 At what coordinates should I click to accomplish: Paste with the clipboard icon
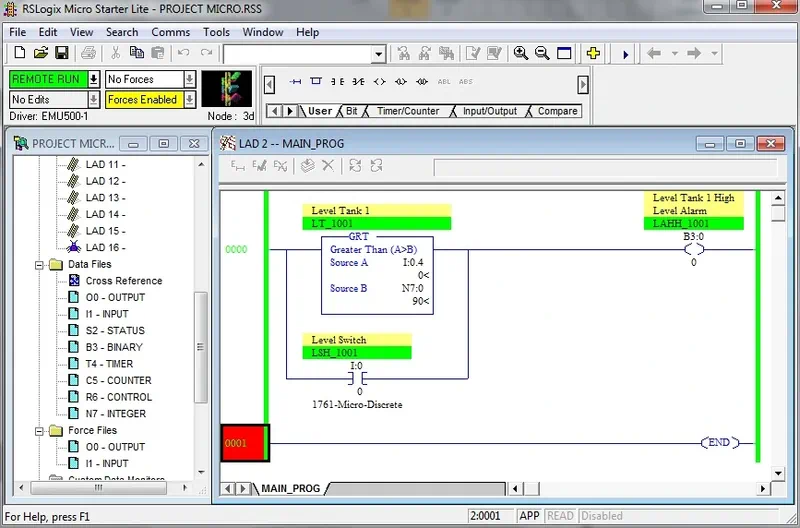click(x=158, y=53)
